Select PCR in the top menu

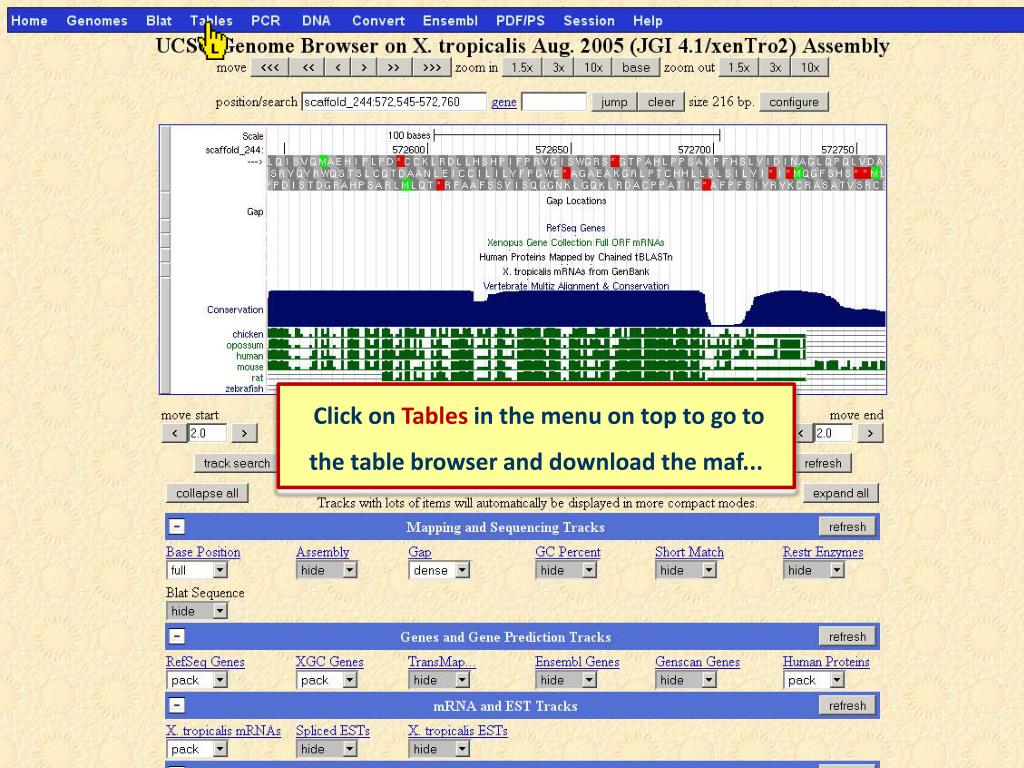(x=266, y=21)
